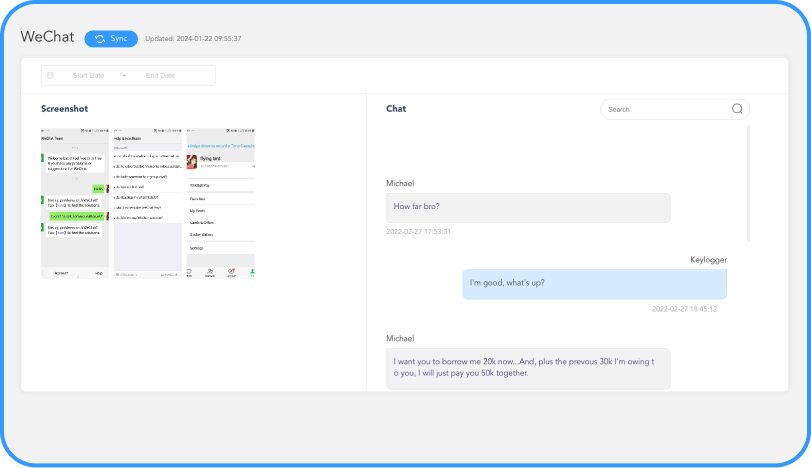Select the "How far bro?" message bubble
The height and width of the screenshot is (468, 811).
[x=528, y=207]
